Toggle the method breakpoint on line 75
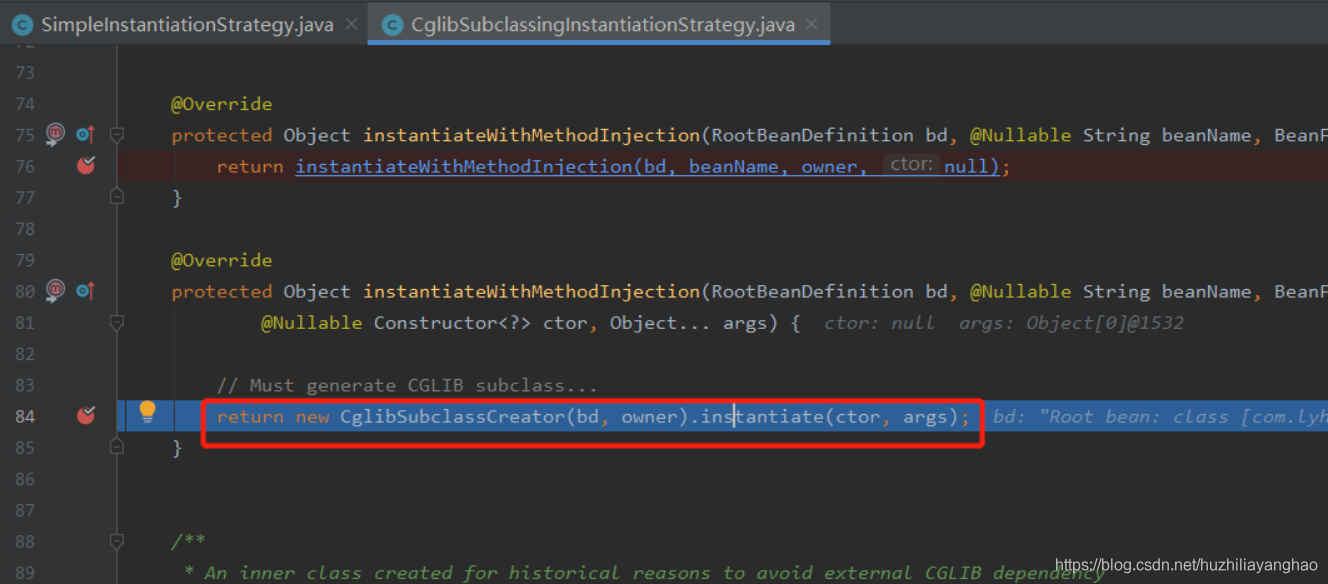 click(x=56, y=134)
